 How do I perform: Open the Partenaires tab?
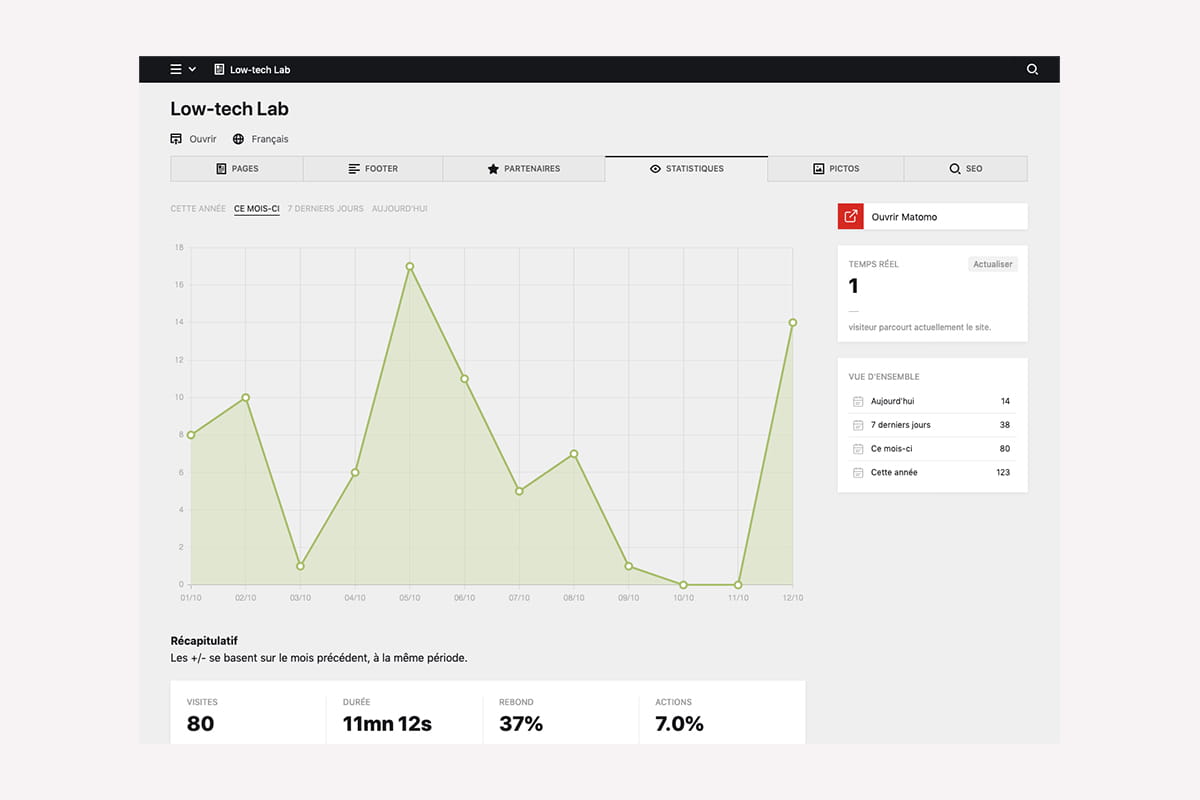pyautogui.click(x=523, y=169)
